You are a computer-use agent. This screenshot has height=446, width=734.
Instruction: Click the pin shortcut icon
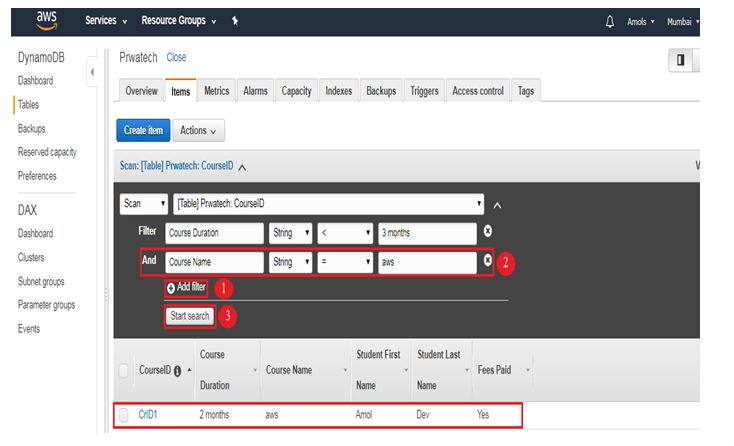(x=235, y=21)
